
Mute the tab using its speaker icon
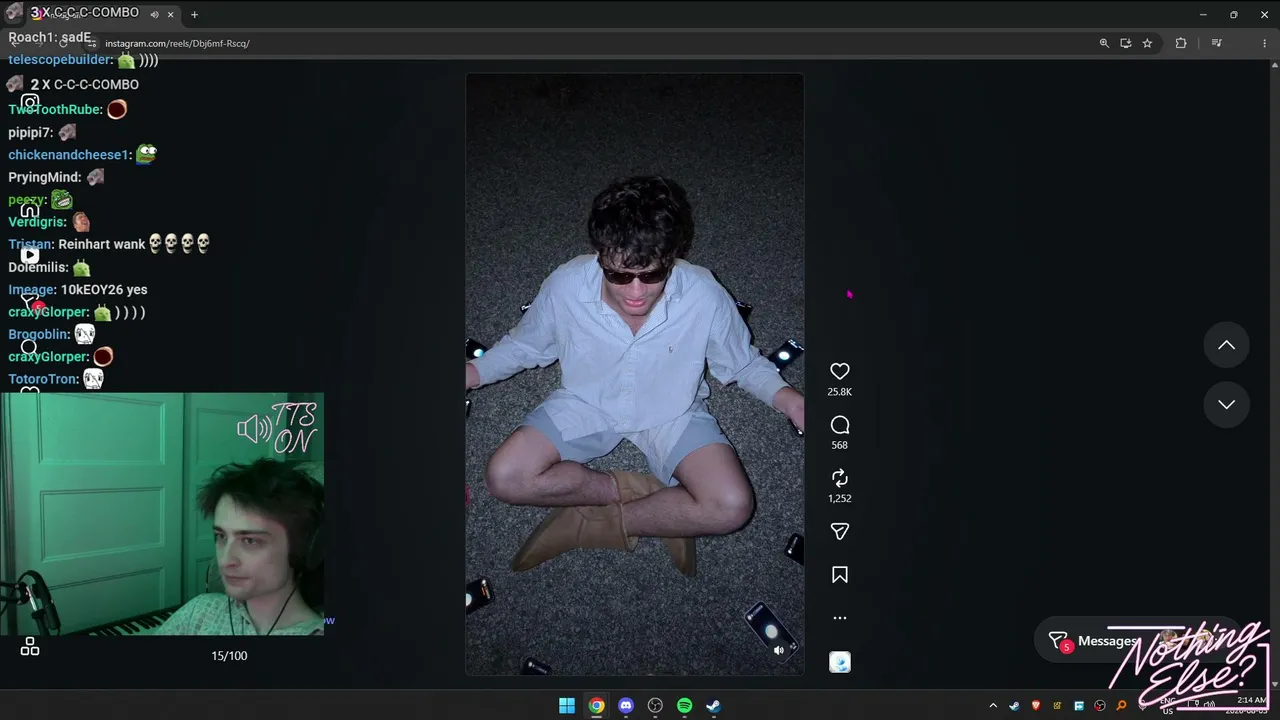154,15
